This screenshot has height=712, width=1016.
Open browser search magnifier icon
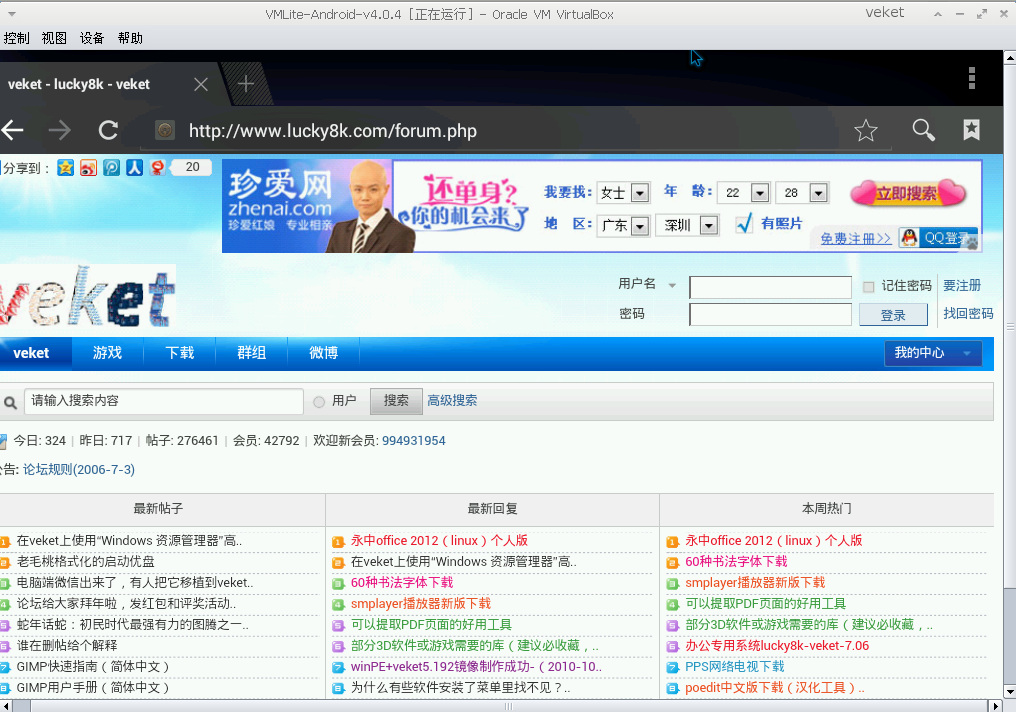pyautogui.click(x=923, y=130)
